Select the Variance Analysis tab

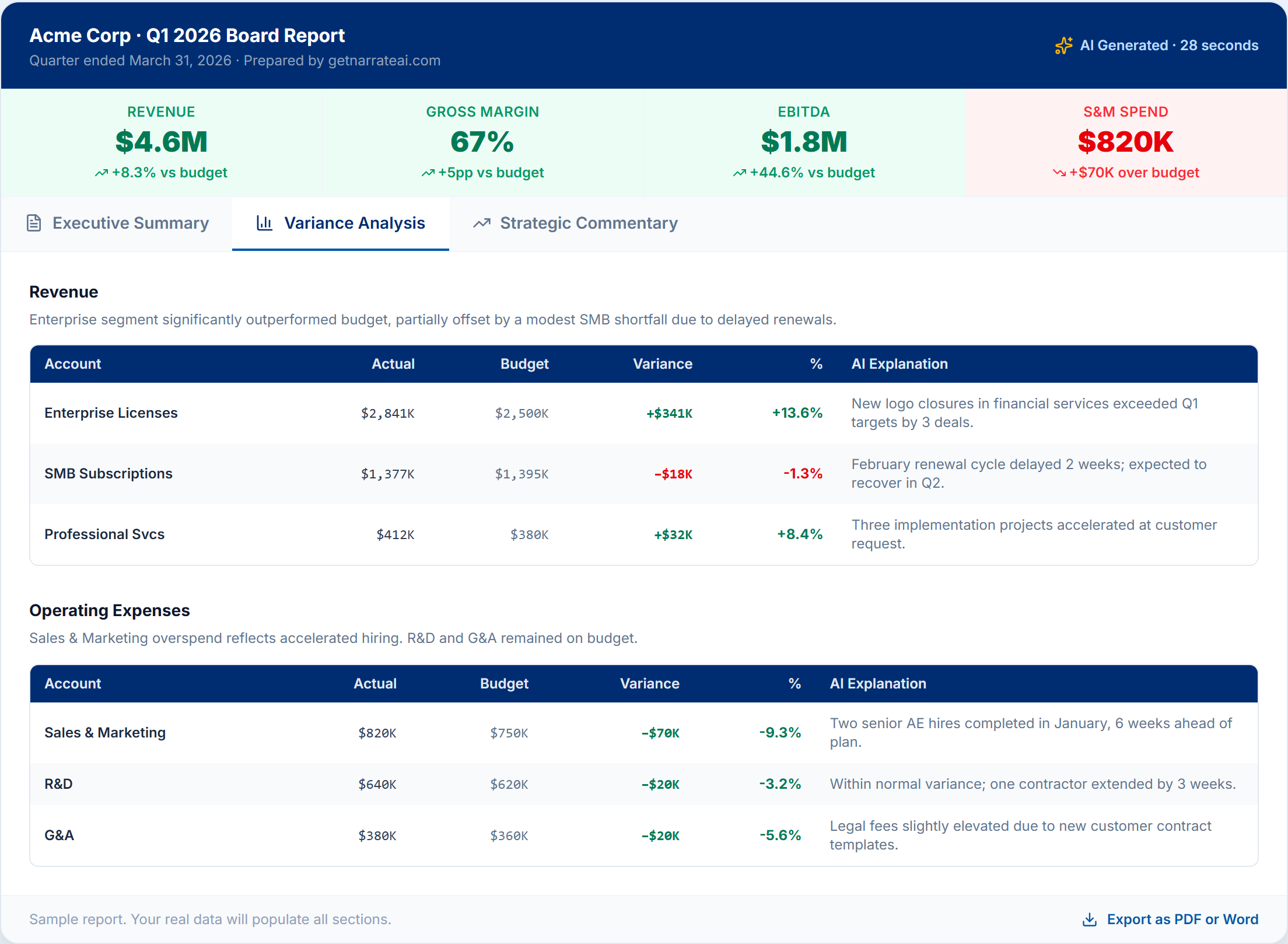point(341,223)
